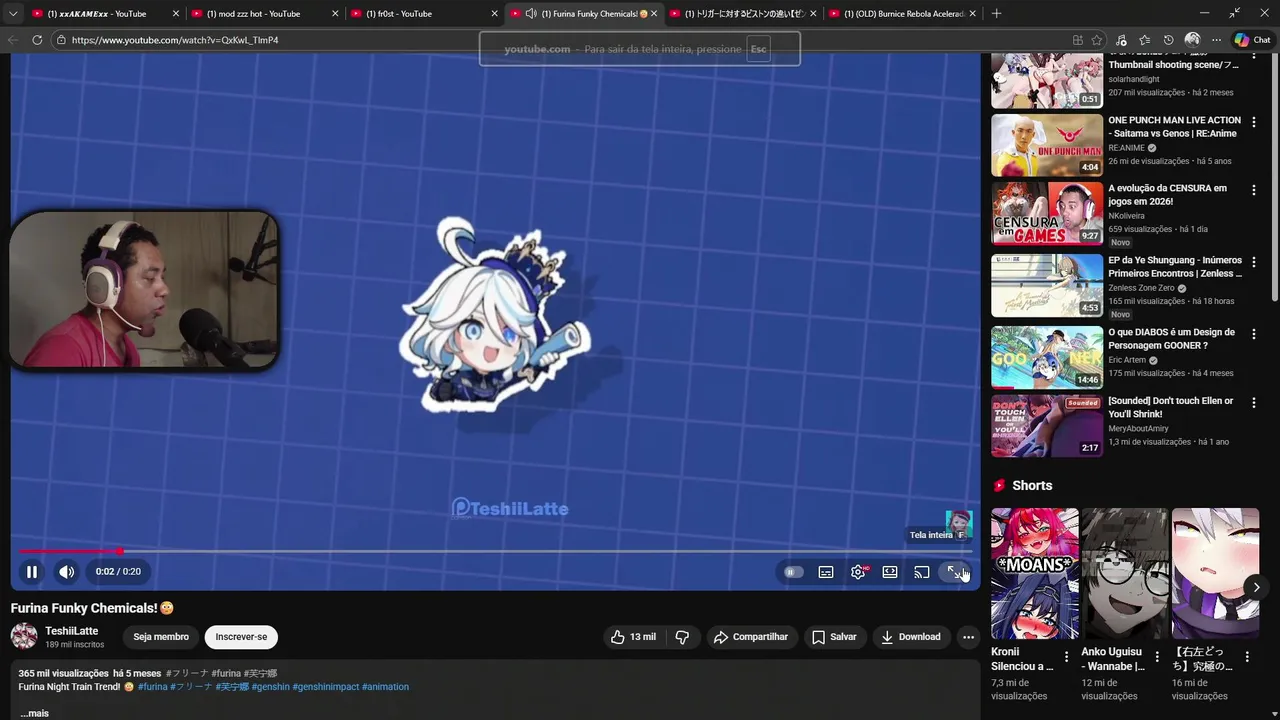Save the video with Salvar button
The height and width of the screenshot is (720, 1280).
834,637
